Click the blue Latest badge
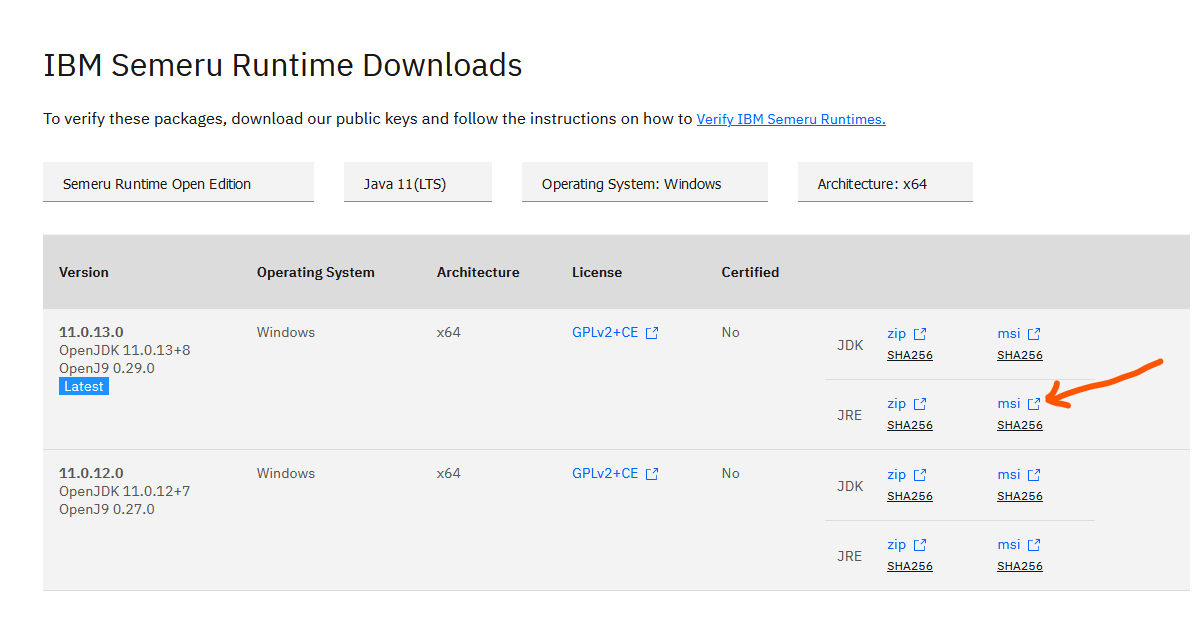Image resolution: width=1203 pixels, height=632 pixels. (x=84, y=386)
